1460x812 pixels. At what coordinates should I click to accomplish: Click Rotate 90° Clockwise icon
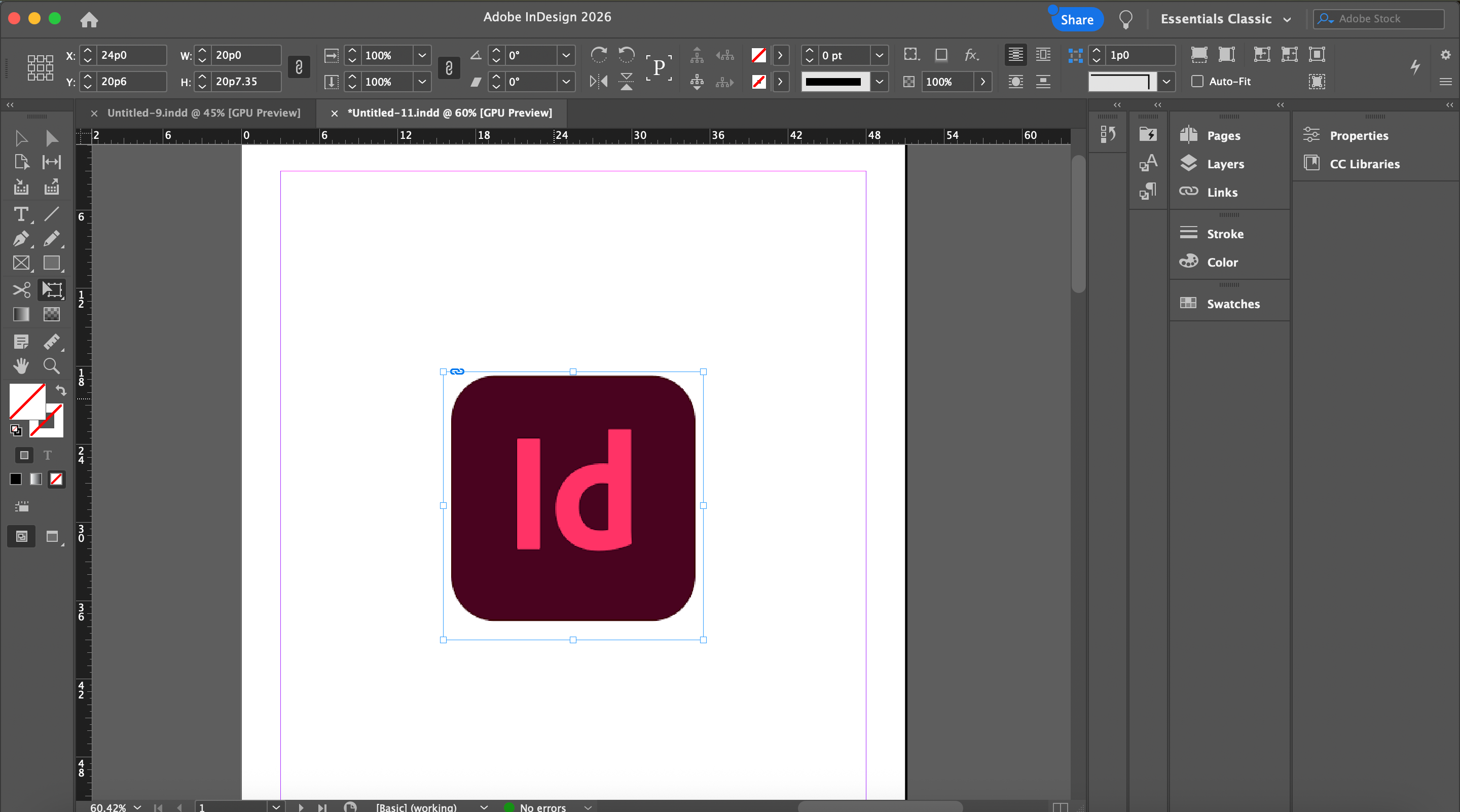(x=599, y=55)
